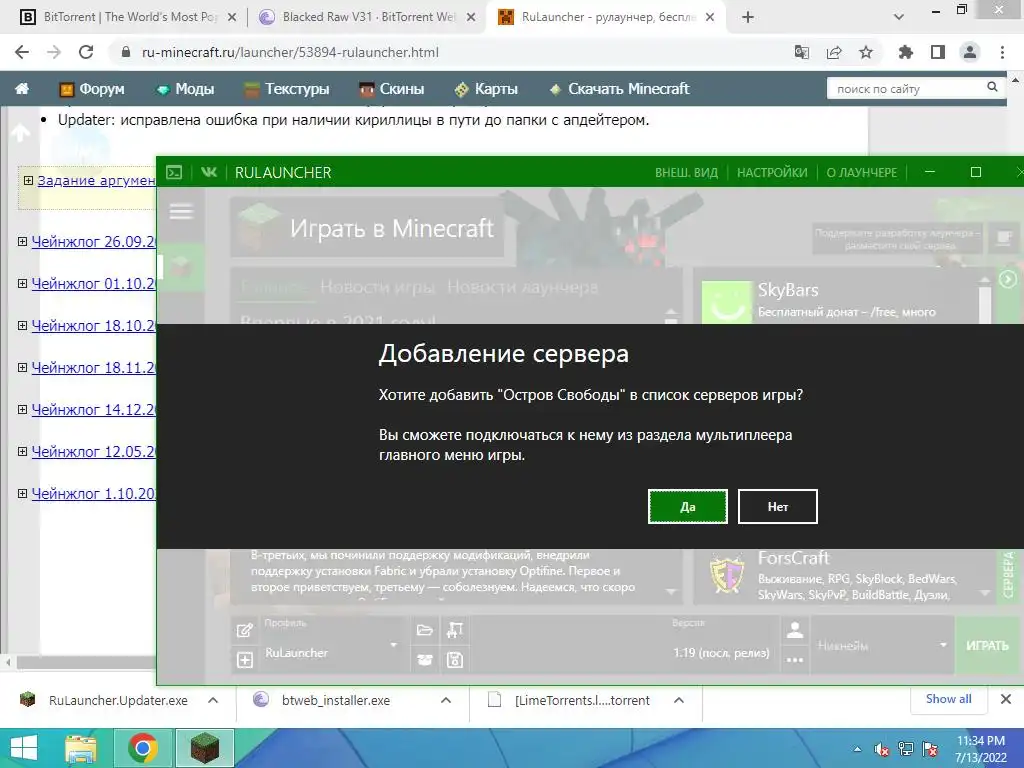Click Show all downloads

click(x=948, y=699)
